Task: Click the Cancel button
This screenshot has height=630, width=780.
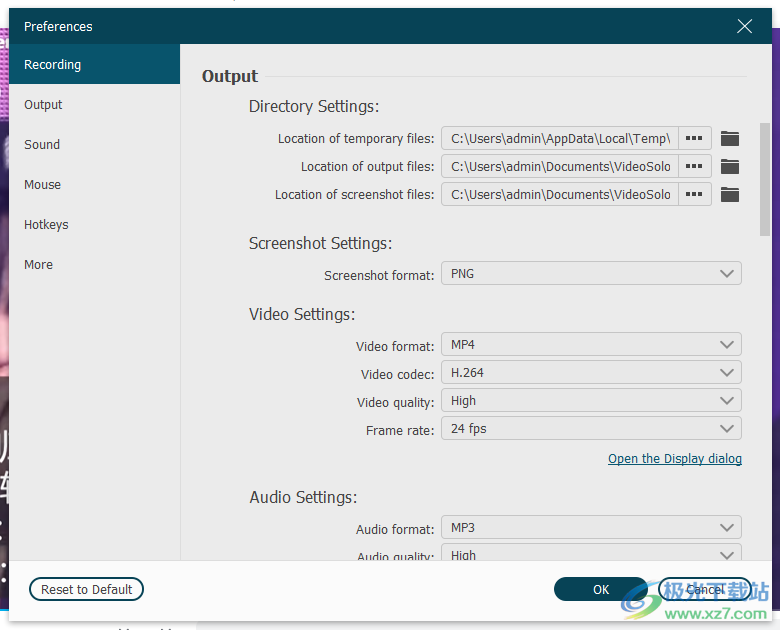Action: (x=705, y=589)
